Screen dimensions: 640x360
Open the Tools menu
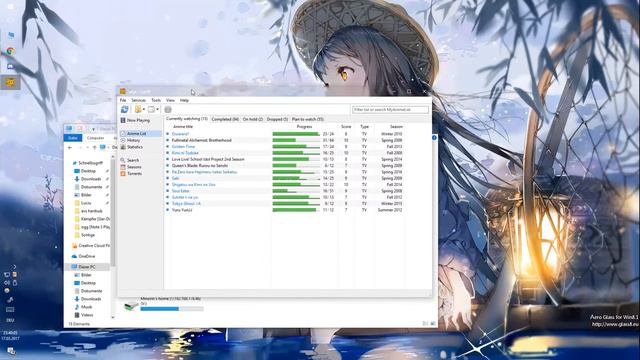point(156,100)
